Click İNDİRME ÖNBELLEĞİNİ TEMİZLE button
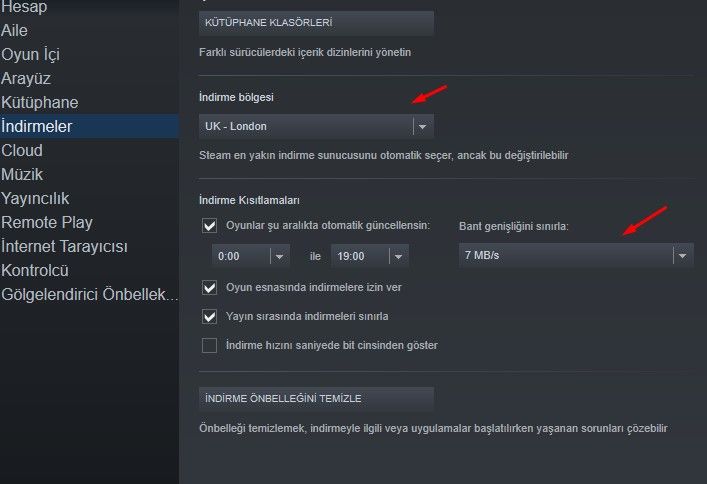Screen dimensions: 707x484 (x=316, y=399)
